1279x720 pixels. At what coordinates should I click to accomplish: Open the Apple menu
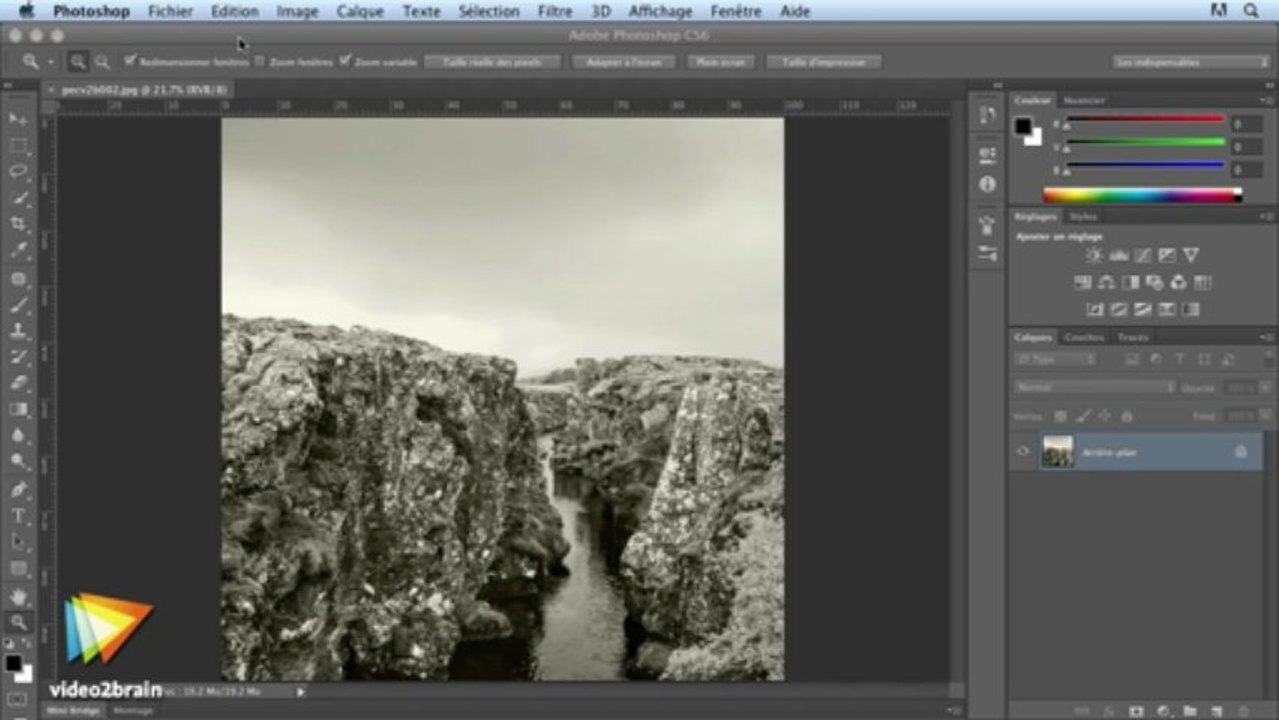point(26,11)
